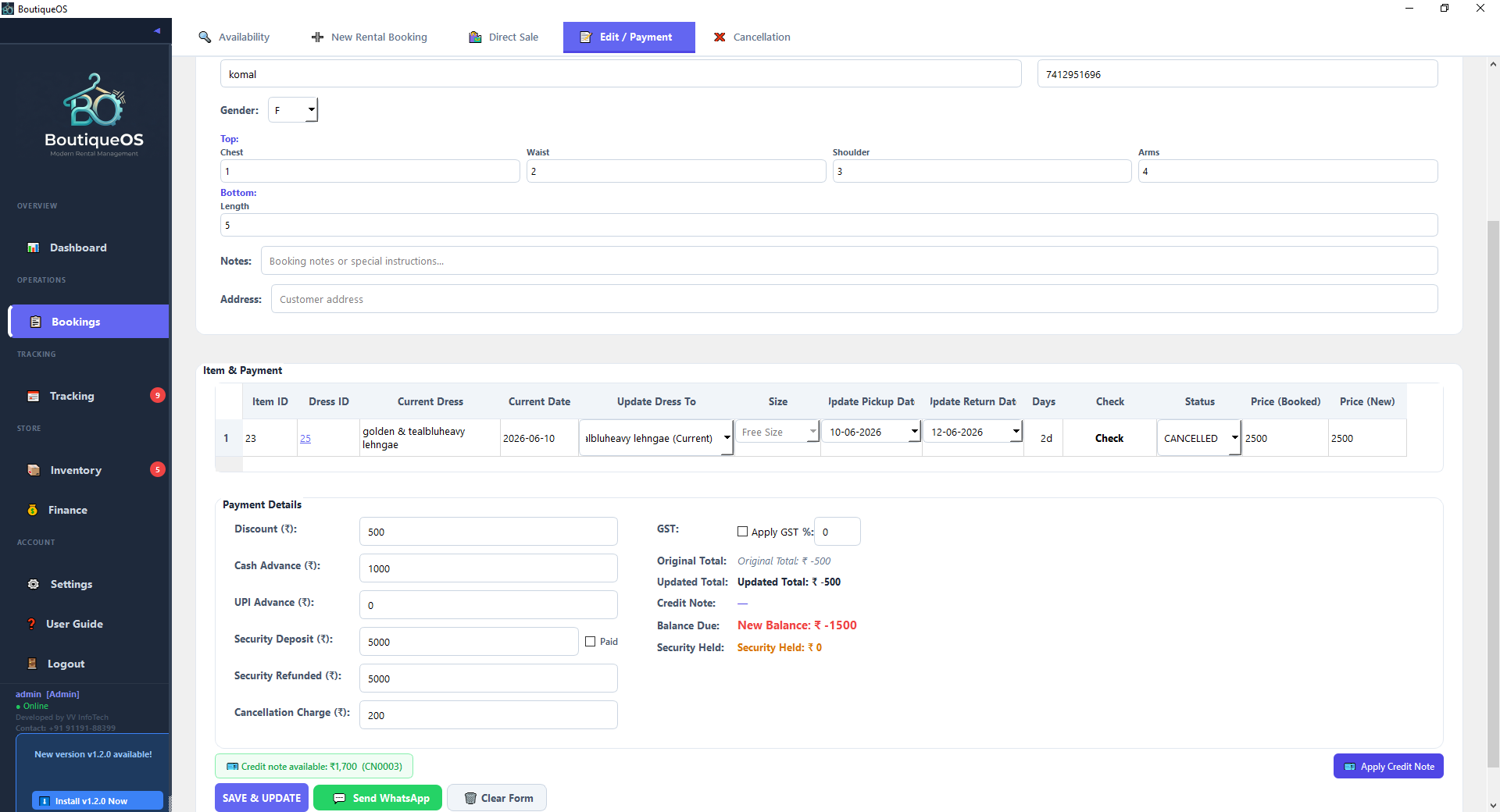Open Tracking section via its icon
Viewport: 1500px width, 812px height.
pos(33,396)
